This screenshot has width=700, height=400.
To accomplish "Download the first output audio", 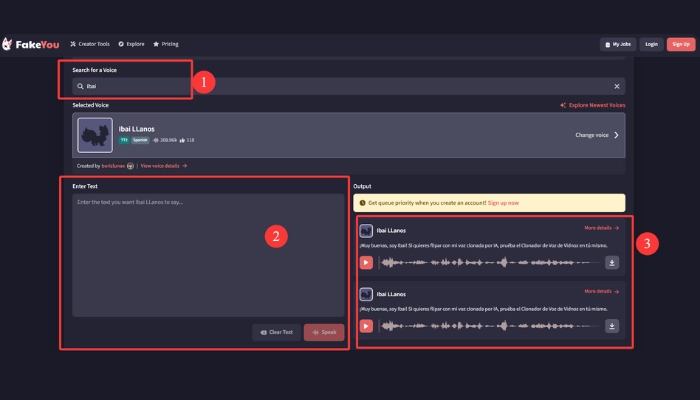I will click(612, 262).
